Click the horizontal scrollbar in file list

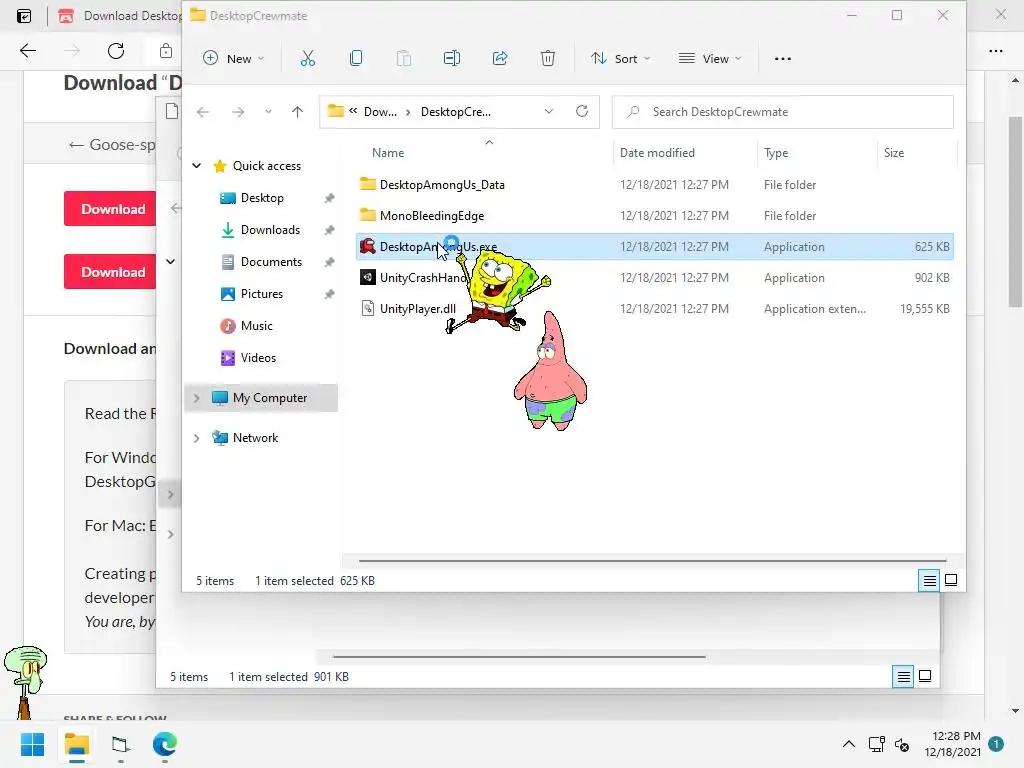click(x=652, y=560)
